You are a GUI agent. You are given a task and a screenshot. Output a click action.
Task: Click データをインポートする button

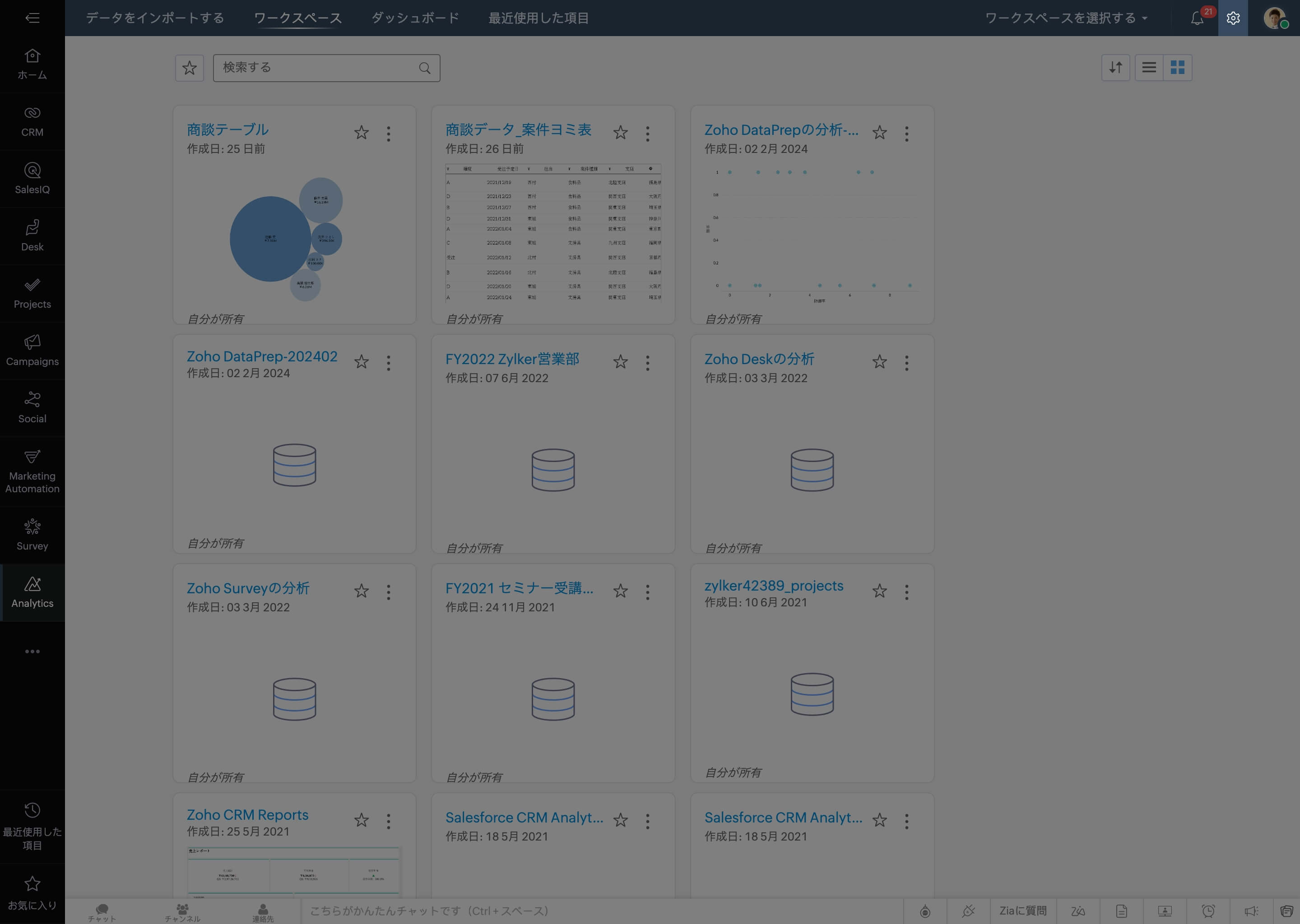pos(155,18)
